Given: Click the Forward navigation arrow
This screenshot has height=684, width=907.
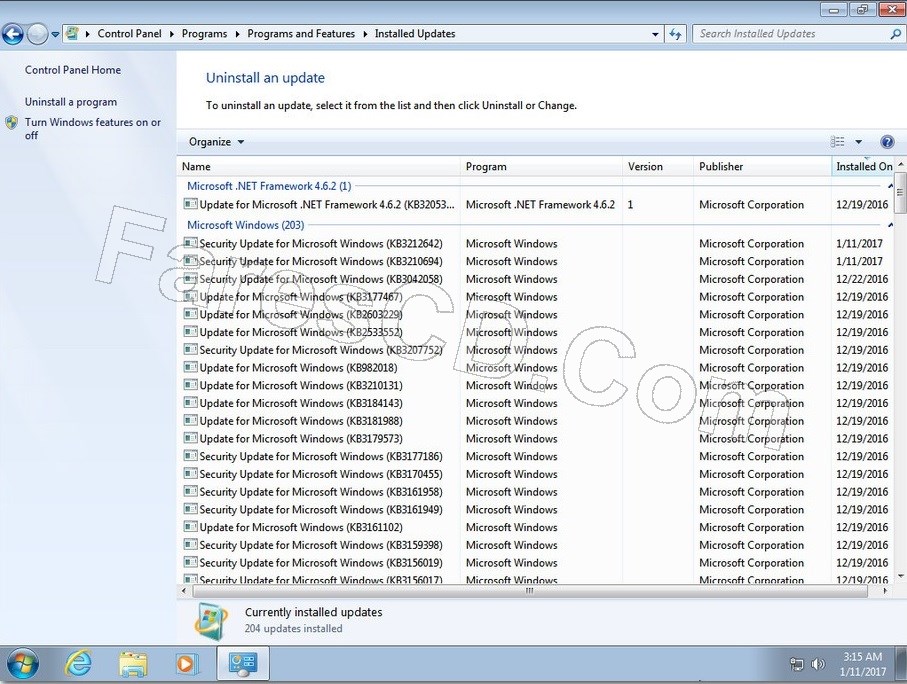Looking at the screenshot, I should pos(38,34).
